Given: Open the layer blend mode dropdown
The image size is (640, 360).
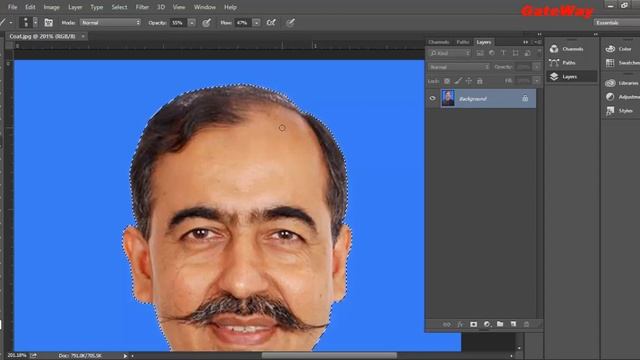Looking at the screenshot, I should point(459,67).
